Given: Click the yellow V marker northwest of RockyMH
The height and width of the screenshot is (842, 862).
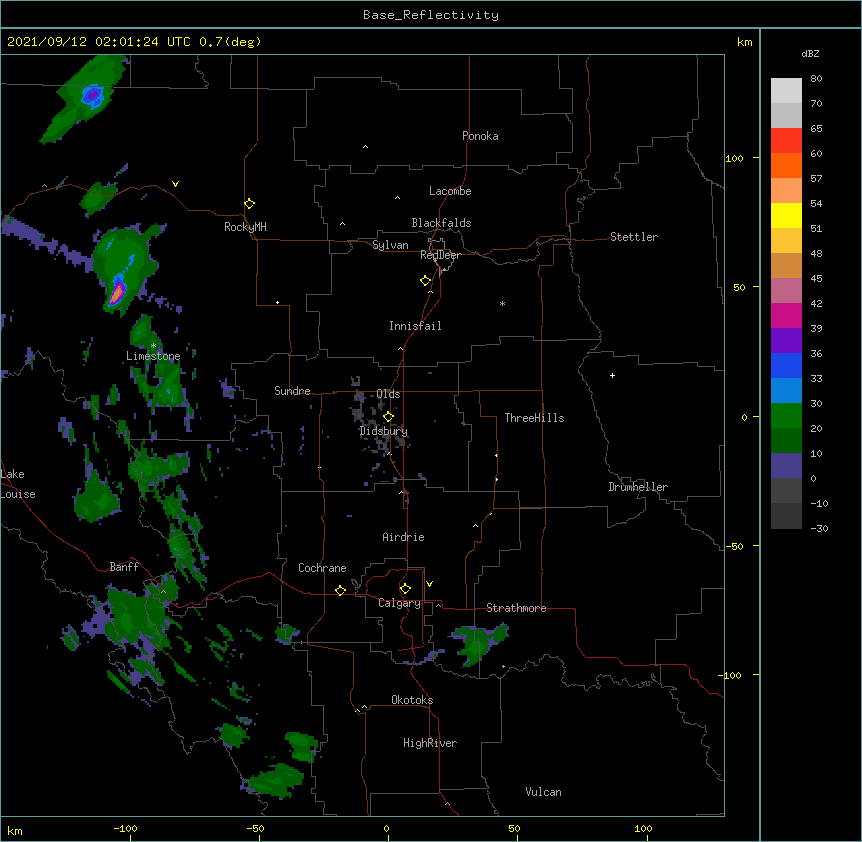Looking at the screenshot, I should pyautogui.click(x=175, y=184).
